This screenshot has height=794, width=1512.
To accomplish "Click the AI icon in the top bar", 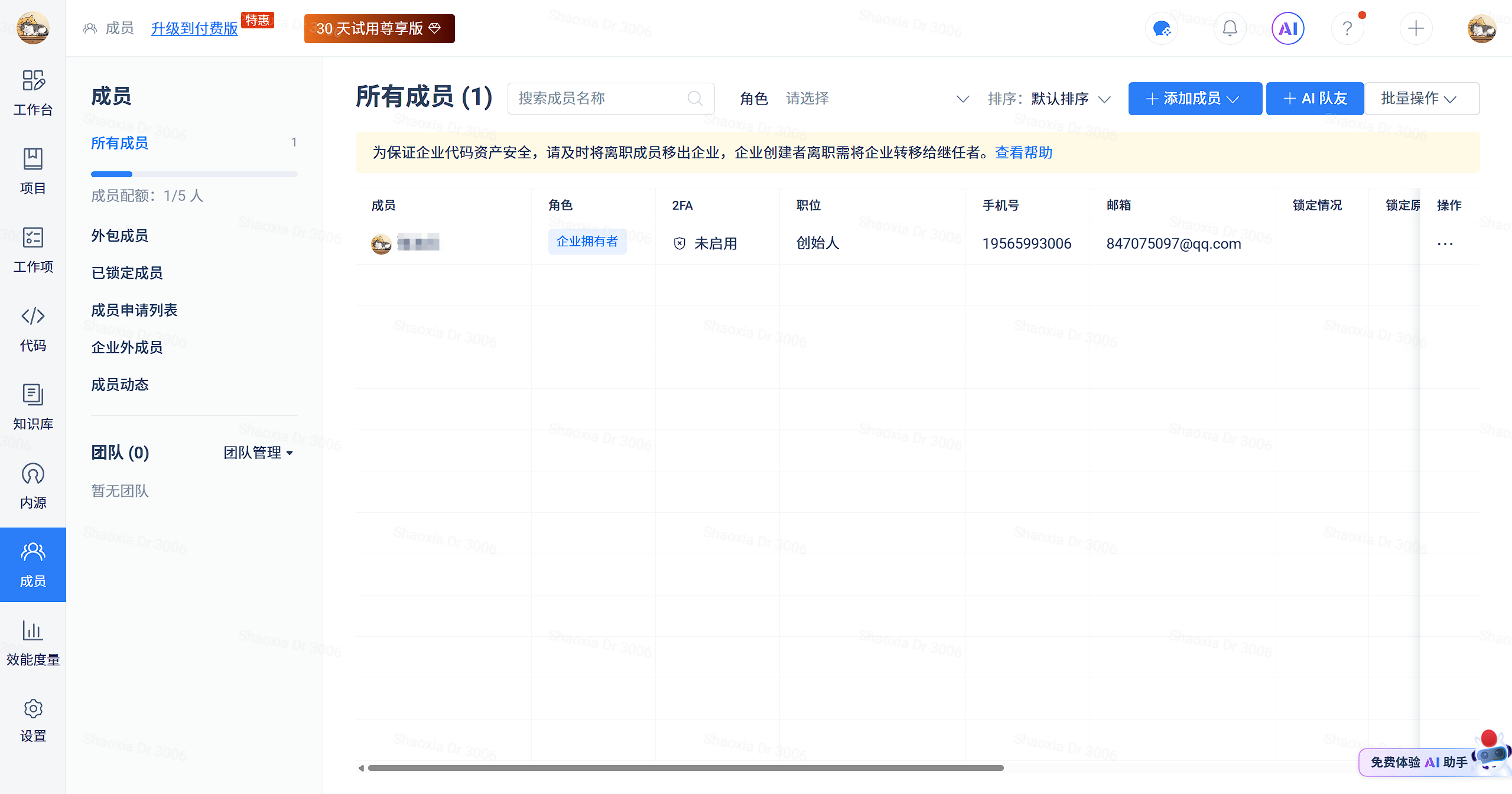I will pyautogui.click(x=1287, y=28).
